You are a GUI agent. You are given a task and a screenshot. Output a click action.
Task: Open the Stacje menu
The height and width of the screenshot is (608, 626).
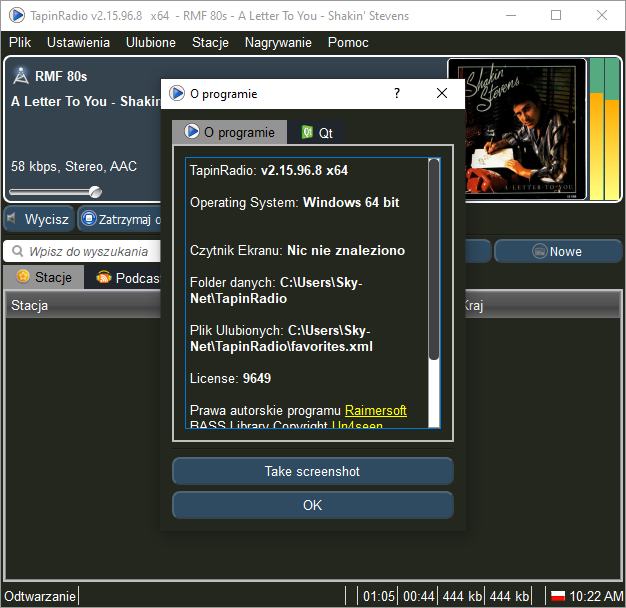click(x=210, y=42)
